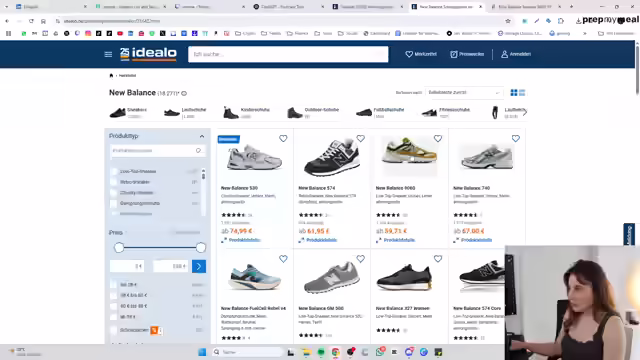
Task: Check the first price range checkbox
Action: pos(114,284)
